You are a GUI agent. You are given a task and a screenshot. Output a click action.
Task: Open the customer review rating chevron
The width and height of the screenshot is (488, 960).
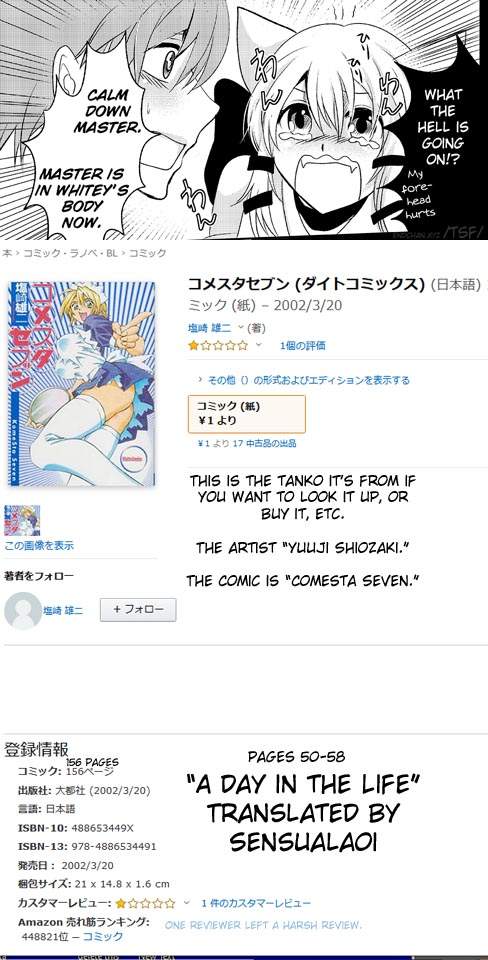pyautogui.click(x=187, y=903)
